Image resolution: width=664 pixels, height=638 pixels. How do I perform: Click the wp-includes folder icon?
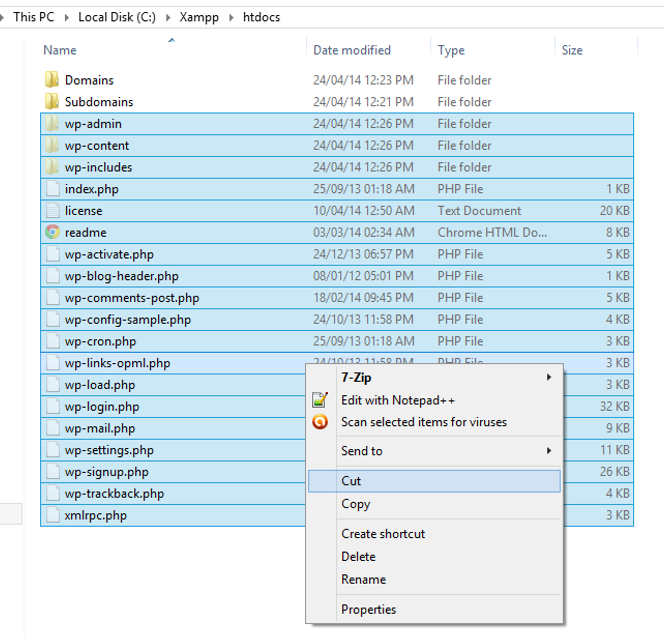[x=52, y=167]
